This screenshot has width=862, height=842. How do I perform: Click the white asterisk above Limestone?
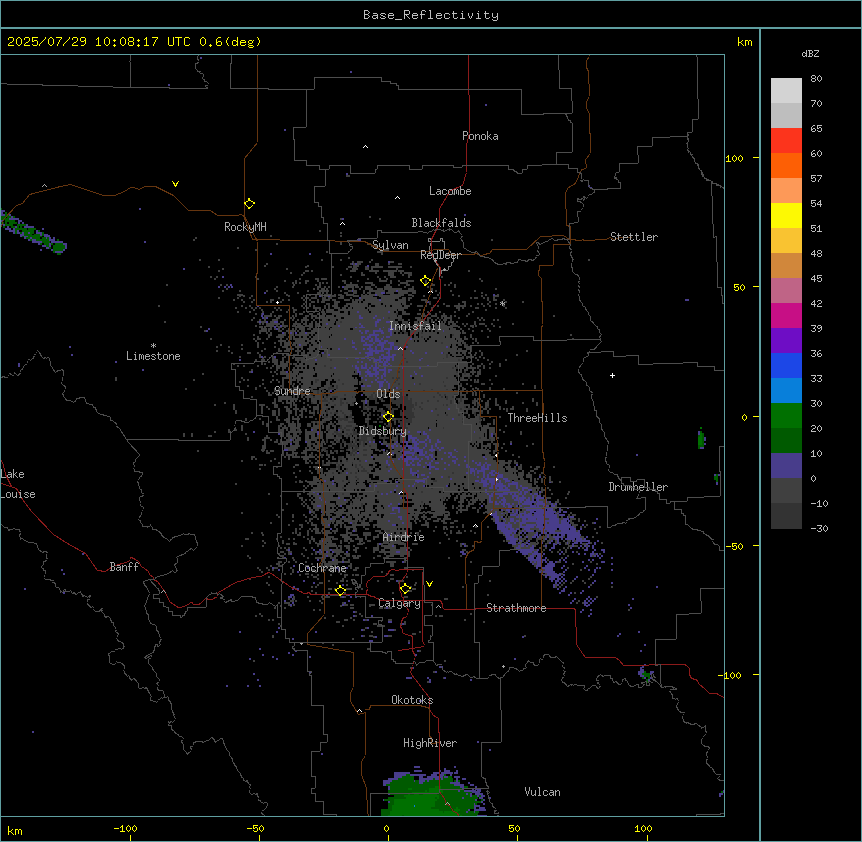153,346
